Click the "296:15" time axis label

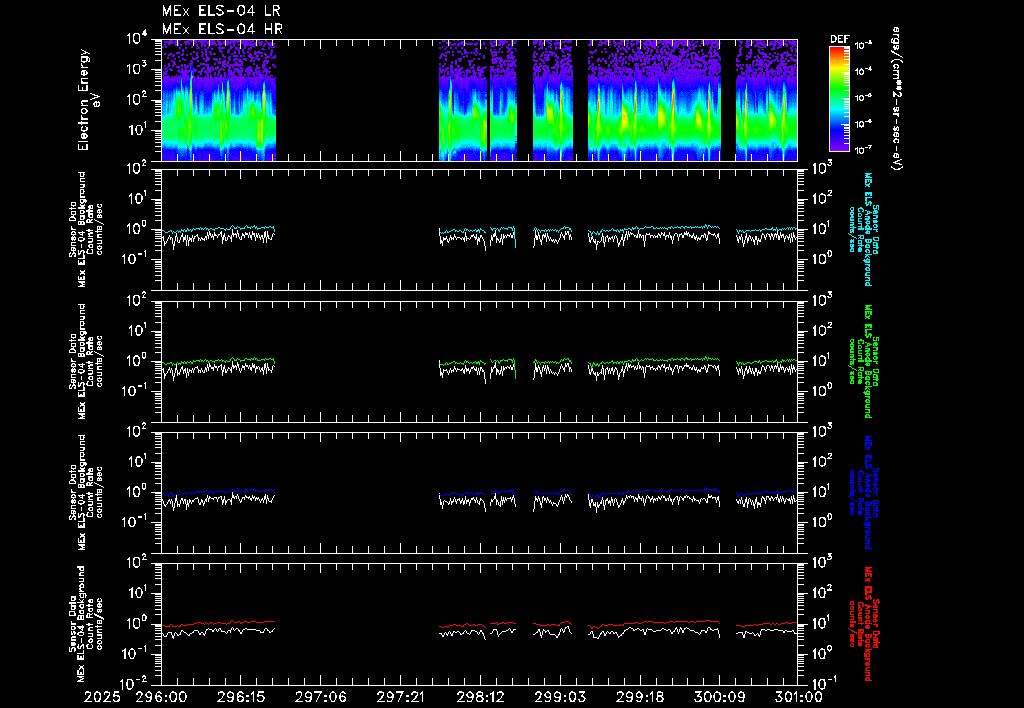click(x=241, y=697)
